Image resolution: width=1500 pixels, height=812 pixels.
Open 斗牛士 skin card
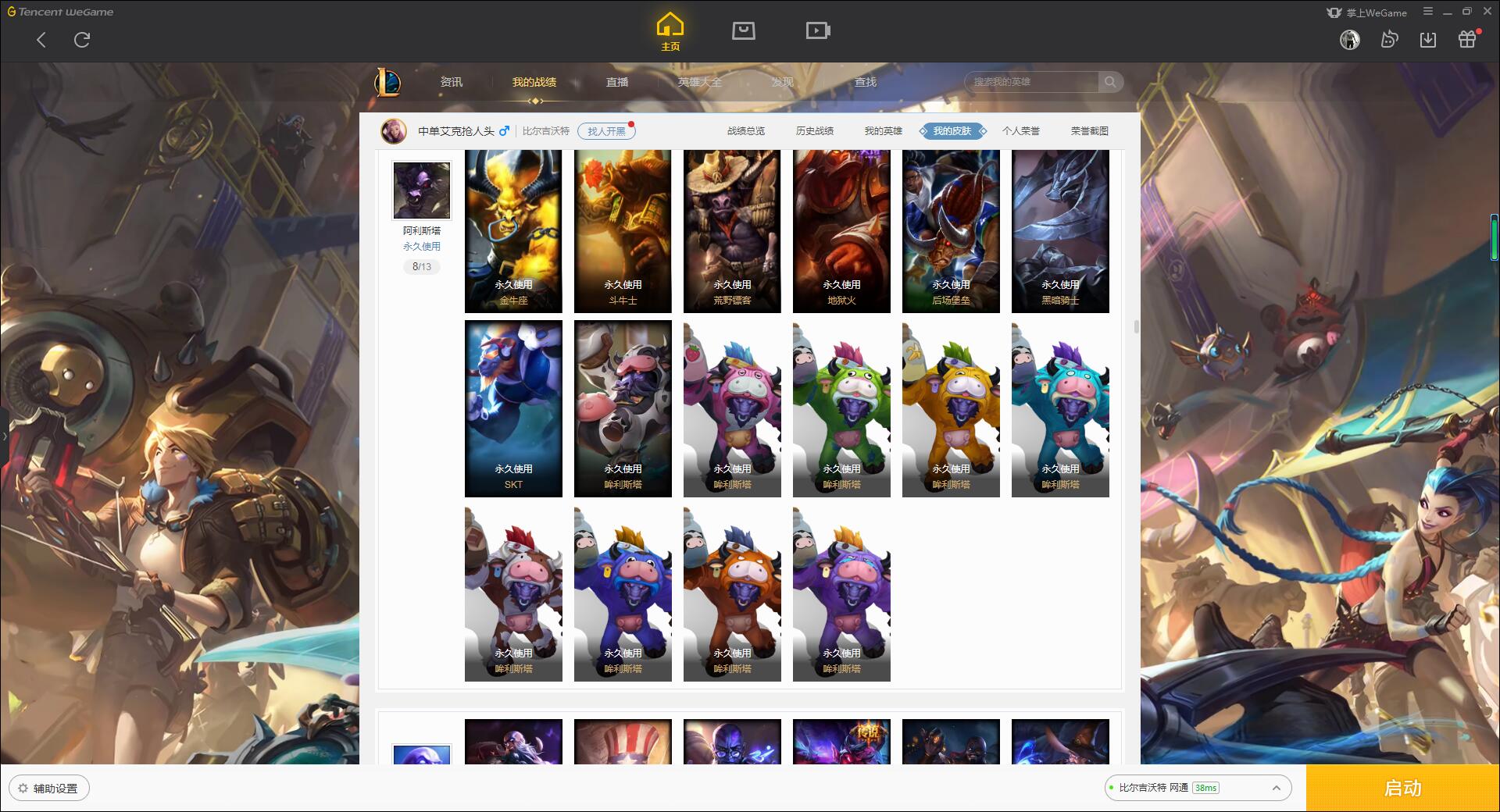(x=623, y=231)
